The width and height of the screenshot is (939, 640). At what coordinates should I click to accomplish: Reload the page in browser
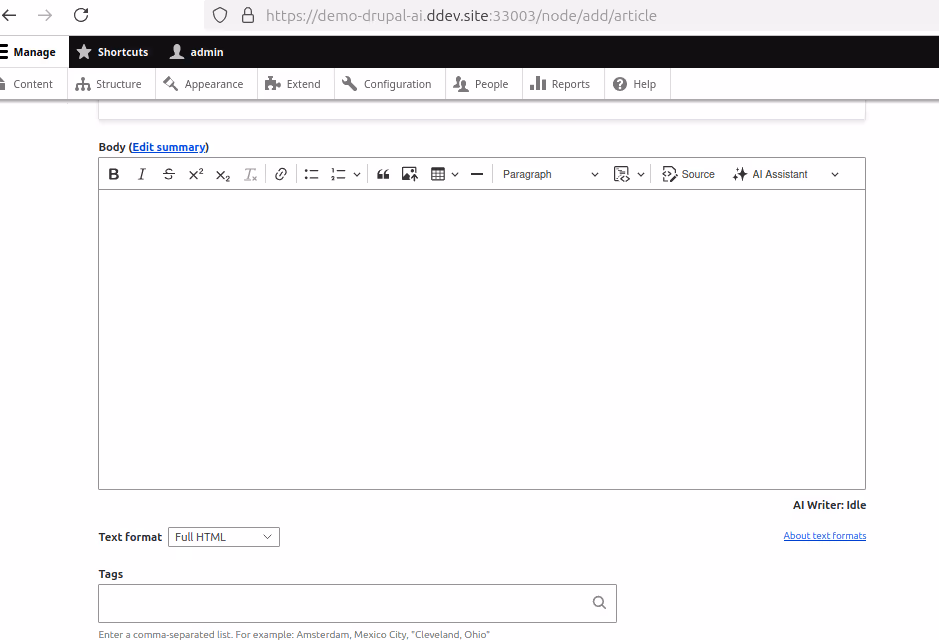(81, 15)
